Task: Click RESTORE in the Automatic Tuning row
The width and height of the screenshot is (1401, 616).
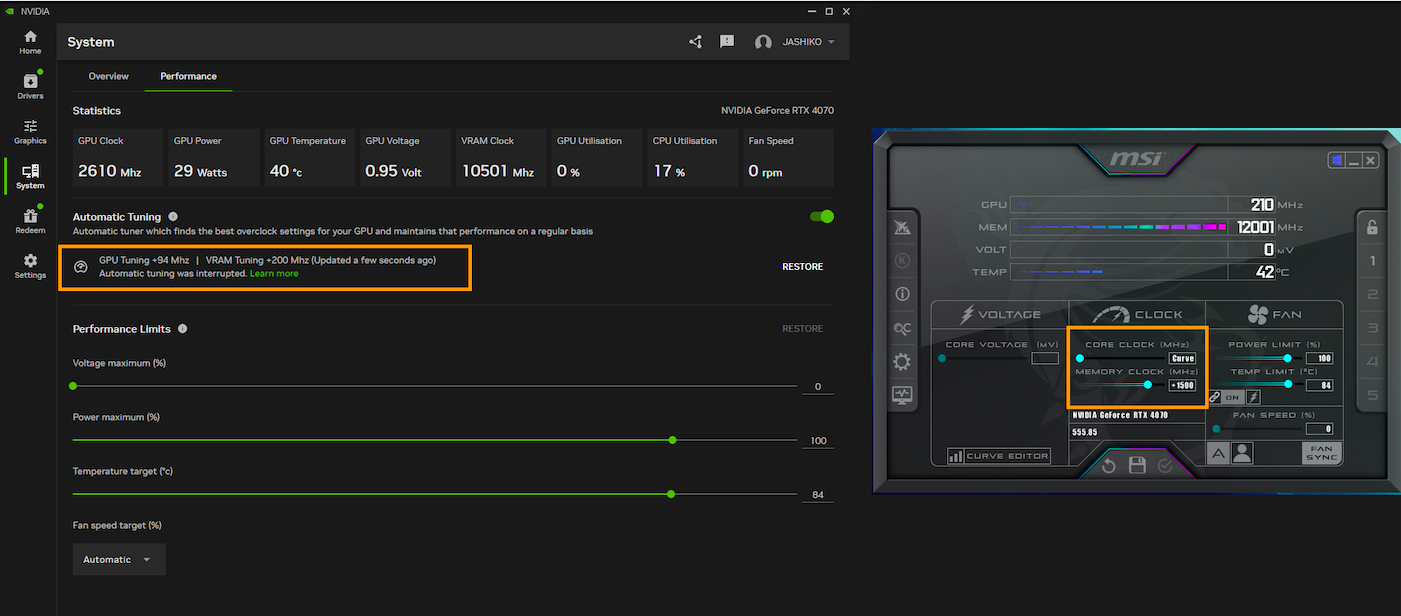Action: (802, 267)
